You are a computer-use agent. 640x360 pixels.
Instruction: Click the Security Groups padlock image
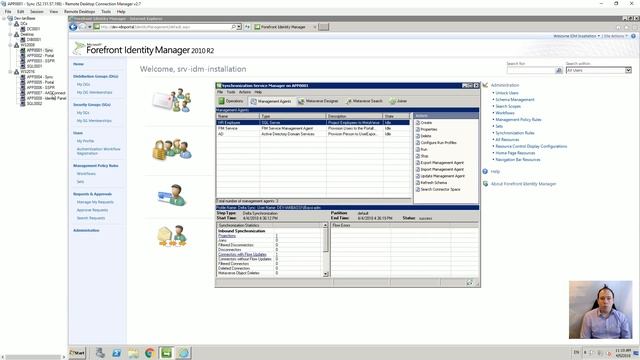(172, 149)
